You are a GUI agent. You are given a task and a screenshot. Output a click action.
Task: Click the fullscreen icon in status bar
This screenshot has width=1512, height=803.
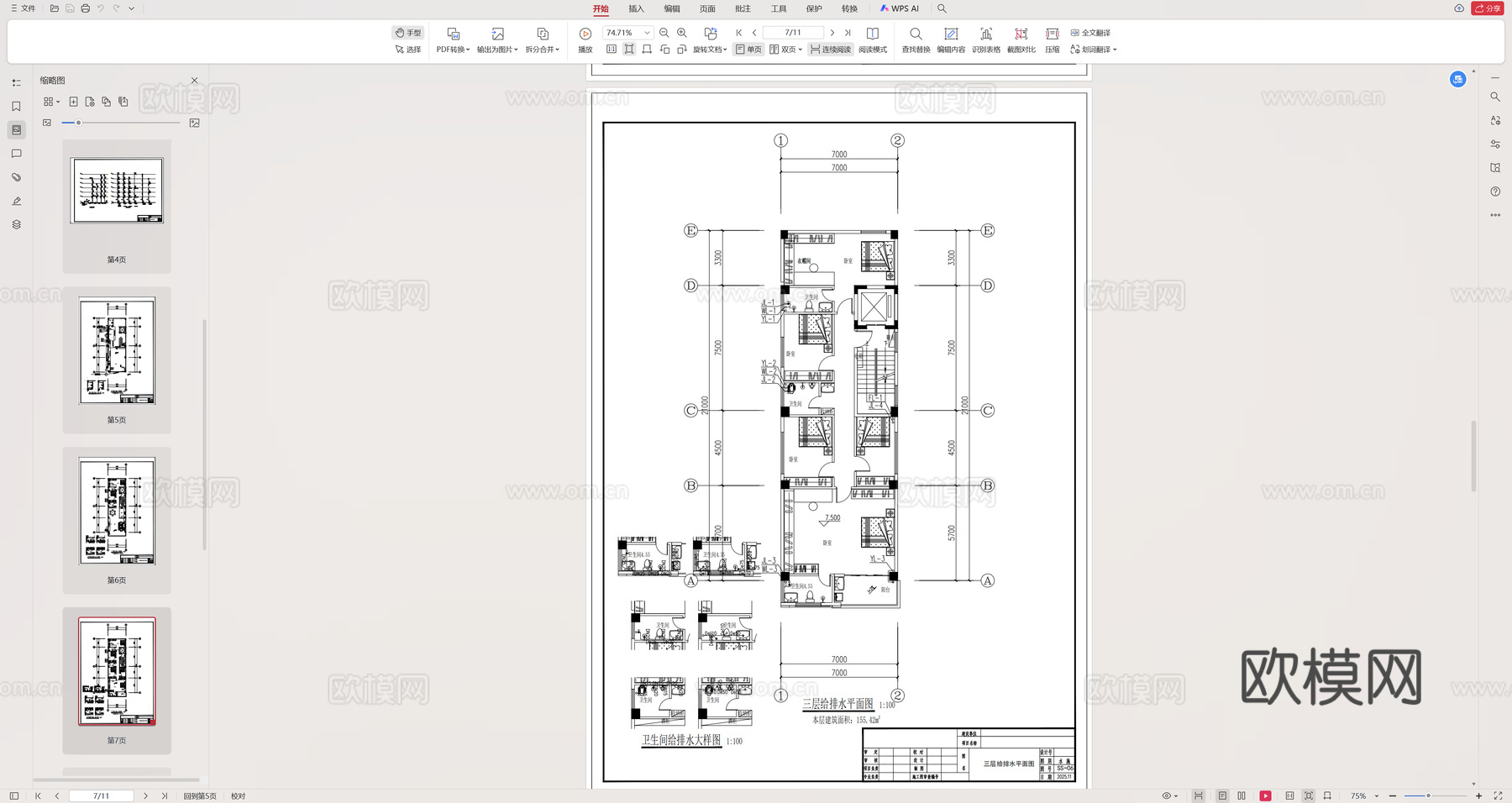[1498, 795]
